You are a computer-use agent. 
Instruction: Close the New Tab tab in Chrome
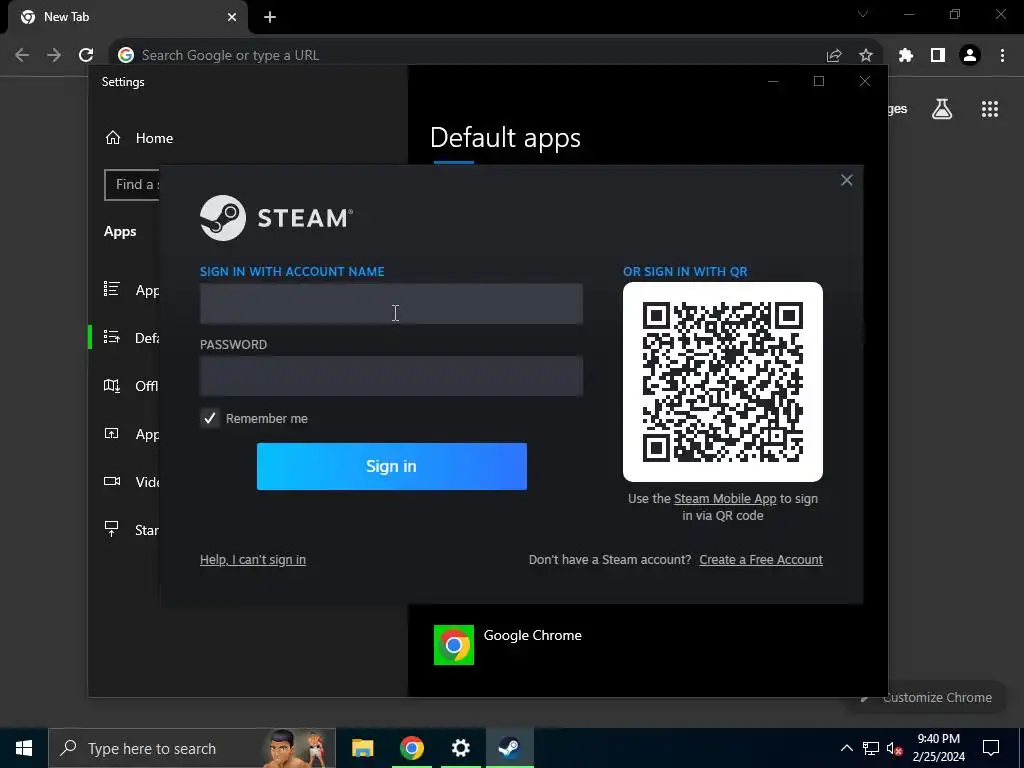click(x=232, y=17)
